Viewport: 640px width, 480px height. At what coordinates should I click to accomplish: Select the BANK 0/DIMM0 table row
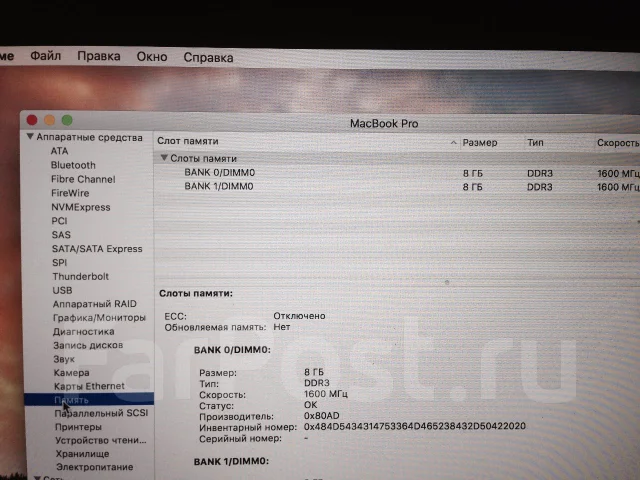tap(397, 173)
